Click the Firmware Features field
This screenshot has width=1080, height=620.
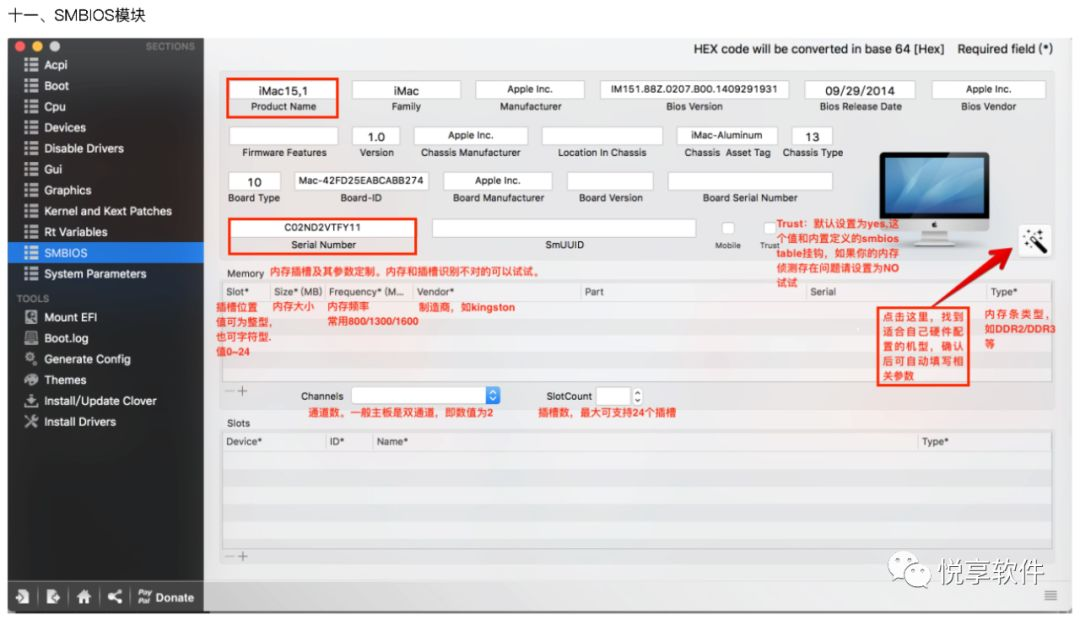coord(284,136)
